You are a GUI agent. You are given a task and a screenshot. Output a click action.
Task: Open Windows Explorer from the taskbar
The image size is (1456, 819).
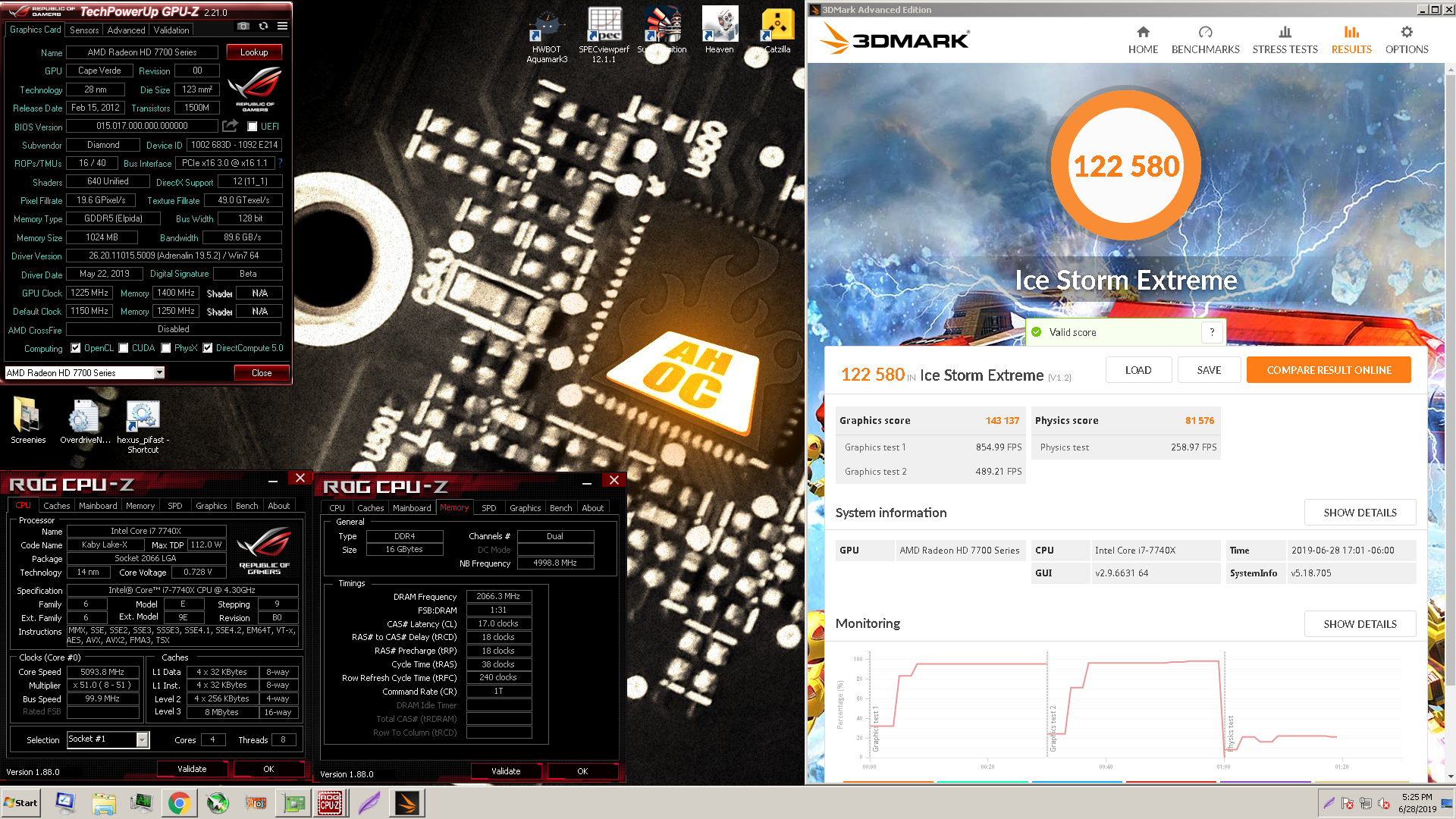pyautogui.click(x=103, y=803)
